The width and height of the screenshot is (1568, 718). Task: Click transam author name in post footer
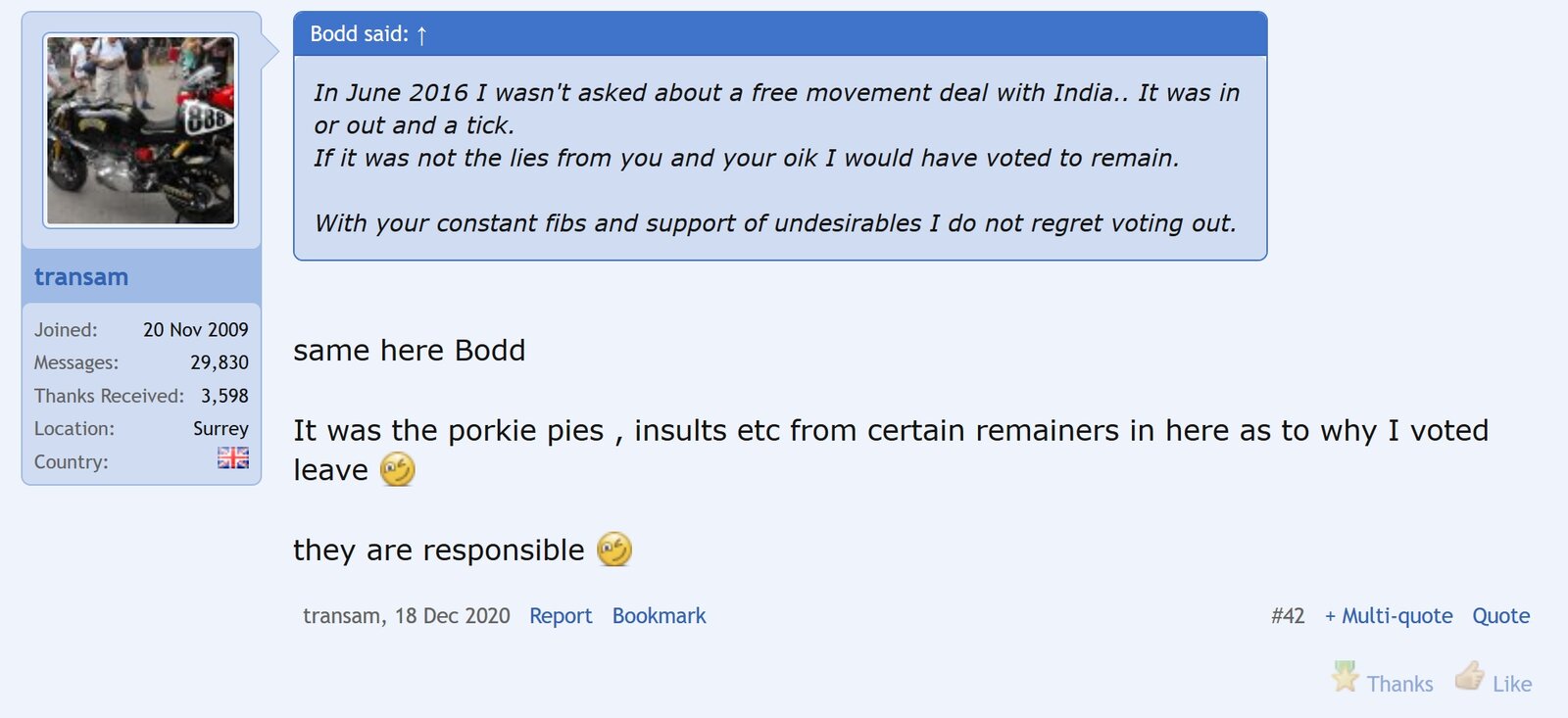[341, 616]
